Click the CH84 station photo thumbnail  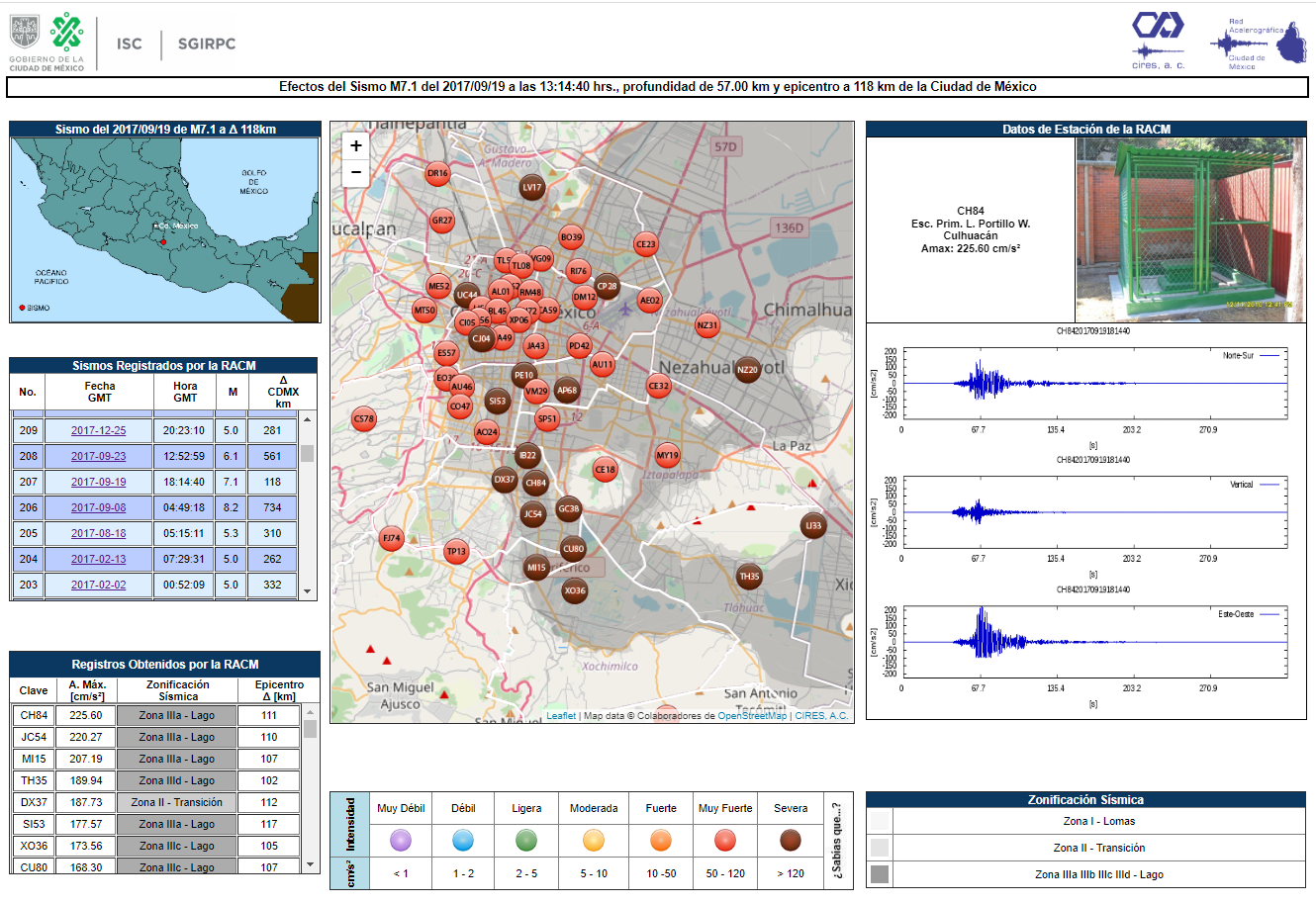tap(1189, 229)
